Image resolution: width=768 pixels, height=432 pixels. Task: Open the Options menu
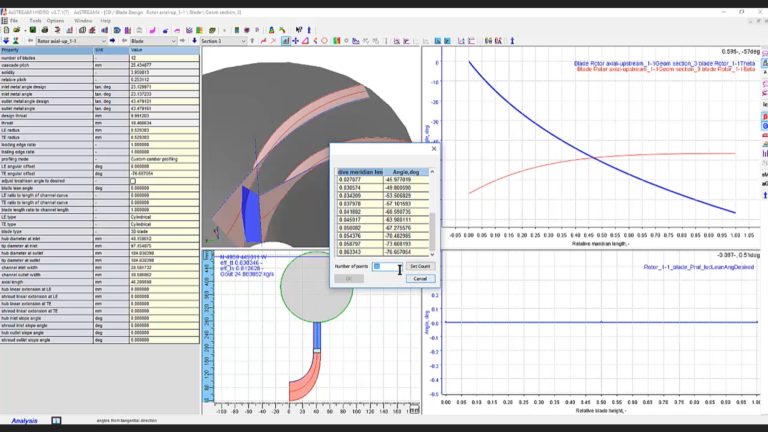pyautogui.click(x=55, y=21)
